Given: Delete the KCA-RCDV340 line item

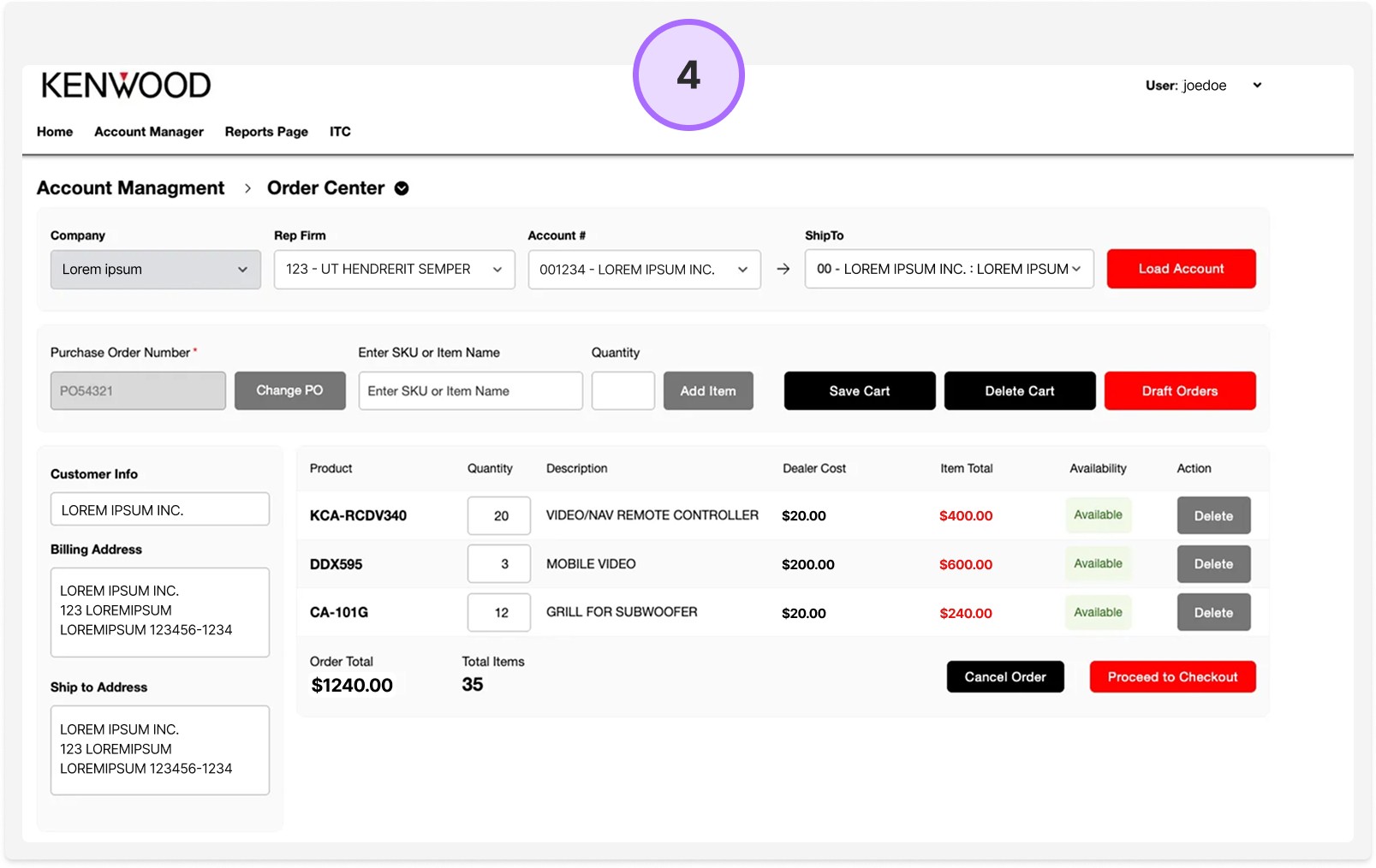Looking at the screenshot, I should (1213, 515).
